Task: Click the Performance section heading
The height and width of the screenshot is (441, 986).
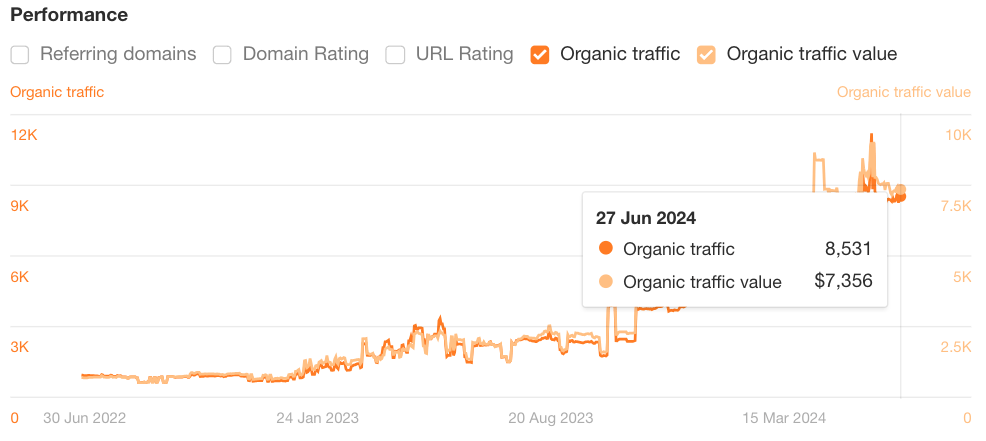Action: click(x=69, y=16)
